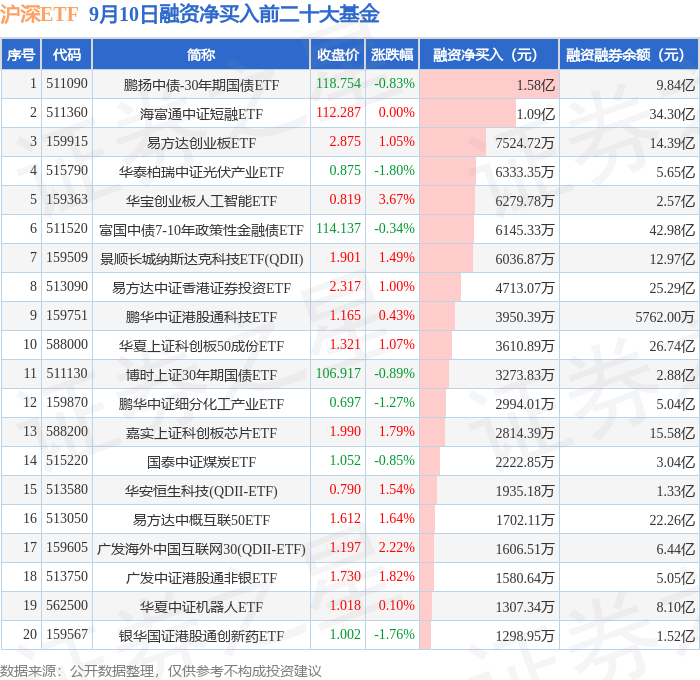This screenshot has height=680, width=700.
Task: Select 嘉实上证科创板芯片ETF name cell
Action: 201,433
